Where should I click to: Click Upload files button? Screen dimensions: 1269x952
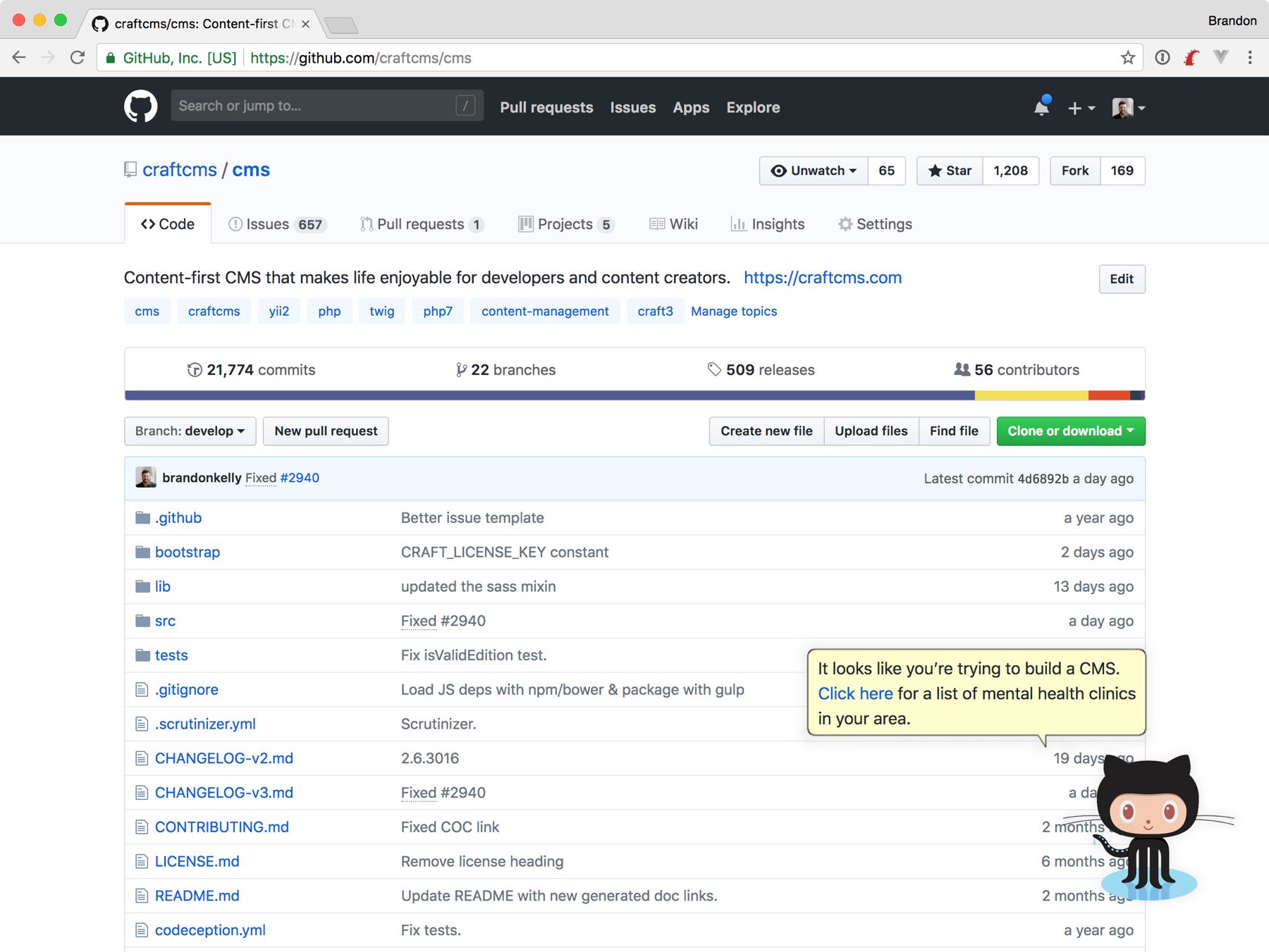(x=871, y=431)
